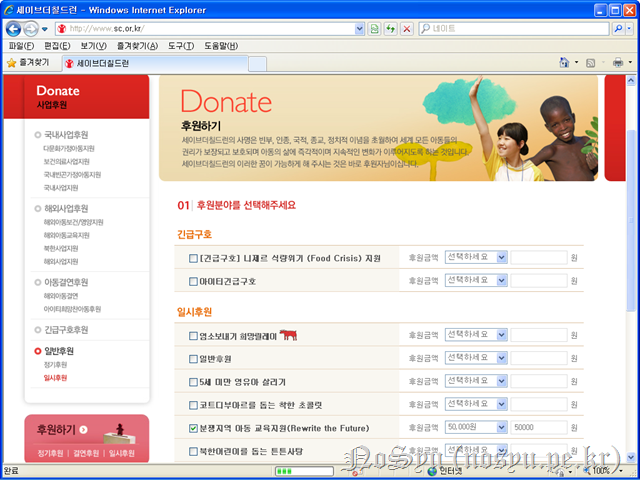Click the browser Back button

pyautogui.click(x=14, y=28)
